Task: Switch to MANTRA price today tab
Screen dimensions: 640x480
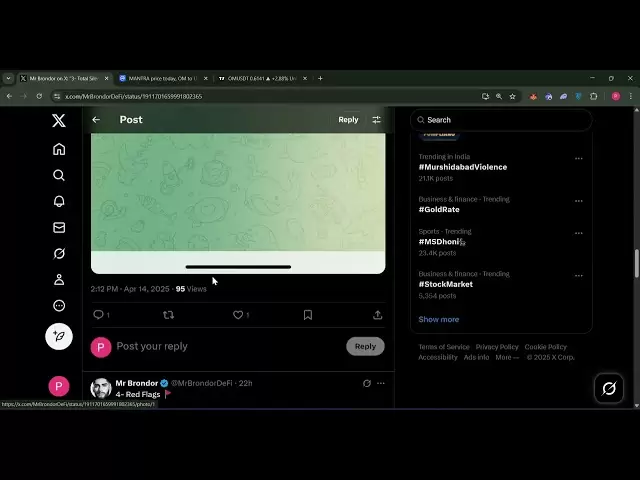Action: 163,78
